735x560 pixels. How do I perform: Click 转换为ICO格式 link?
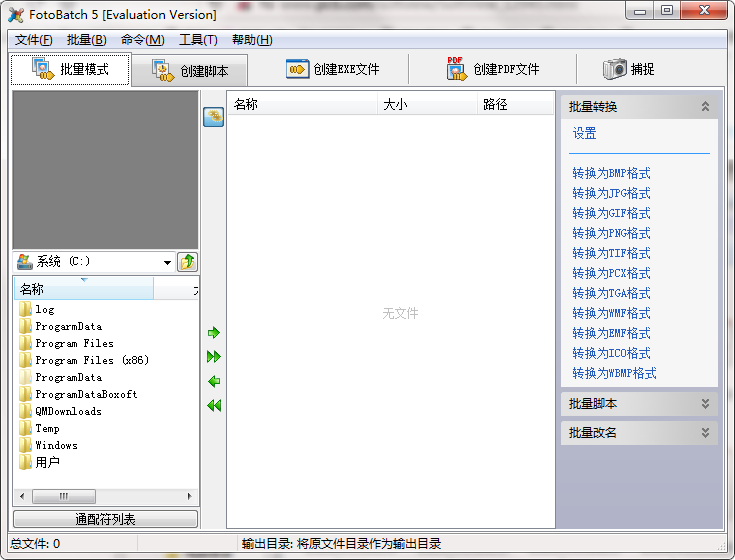611,353
